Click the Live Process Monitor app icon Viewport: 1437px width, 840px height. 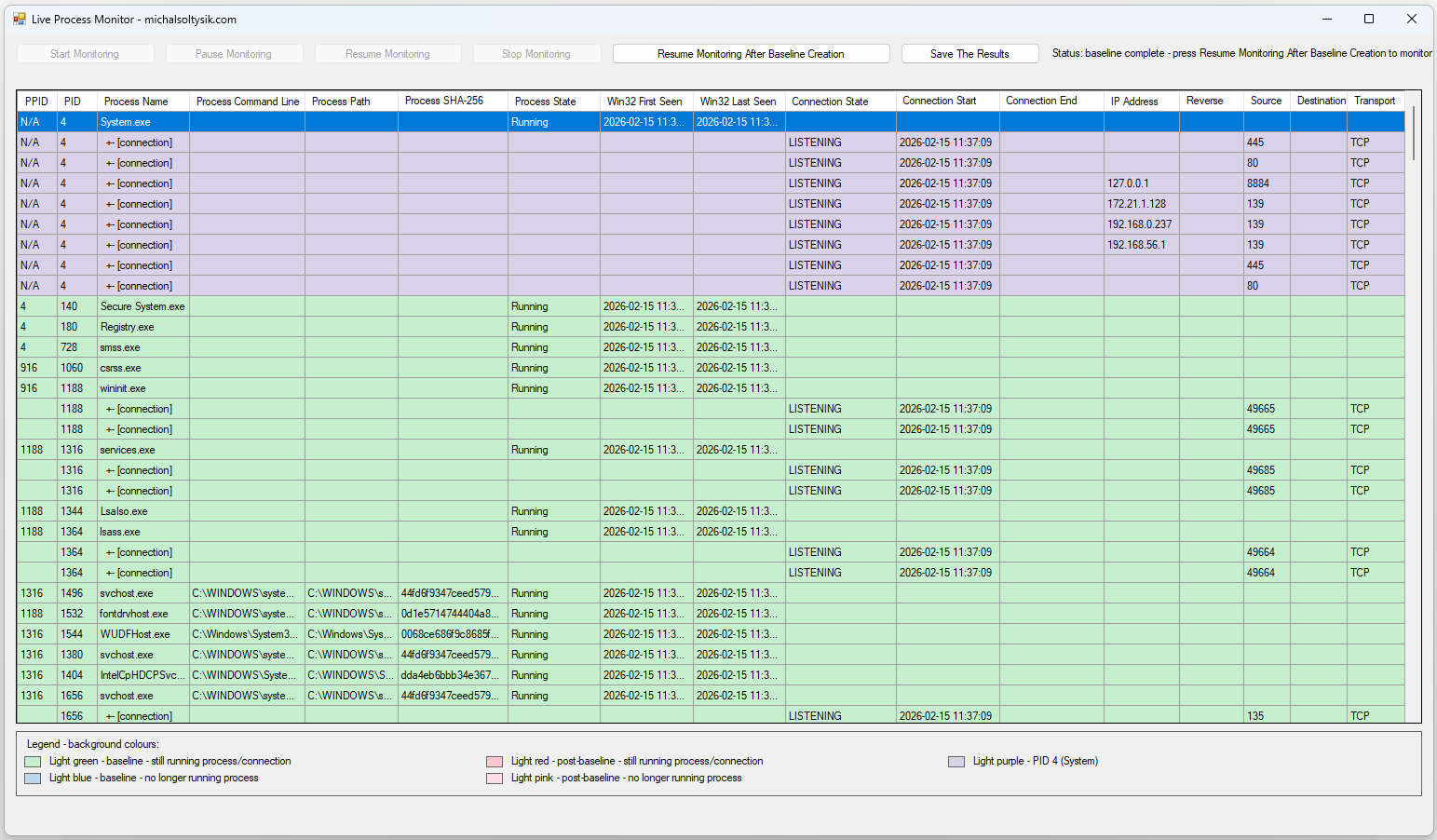point(20,19)
